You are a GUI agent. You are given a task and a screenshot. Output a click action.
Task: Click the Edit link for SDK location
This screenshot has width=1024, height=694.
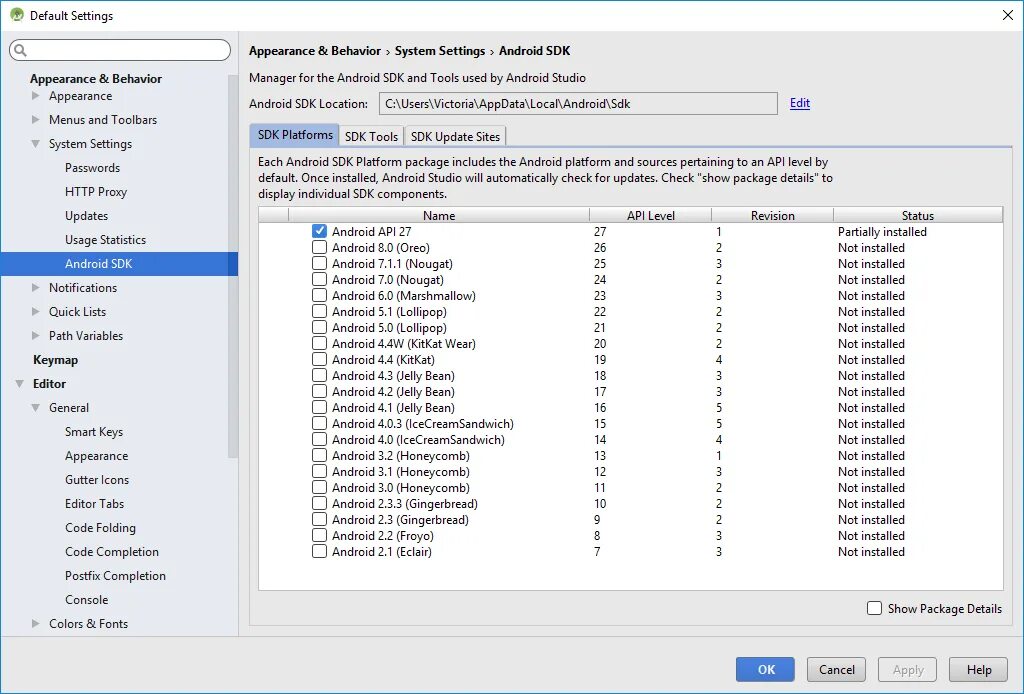(799, 103)
